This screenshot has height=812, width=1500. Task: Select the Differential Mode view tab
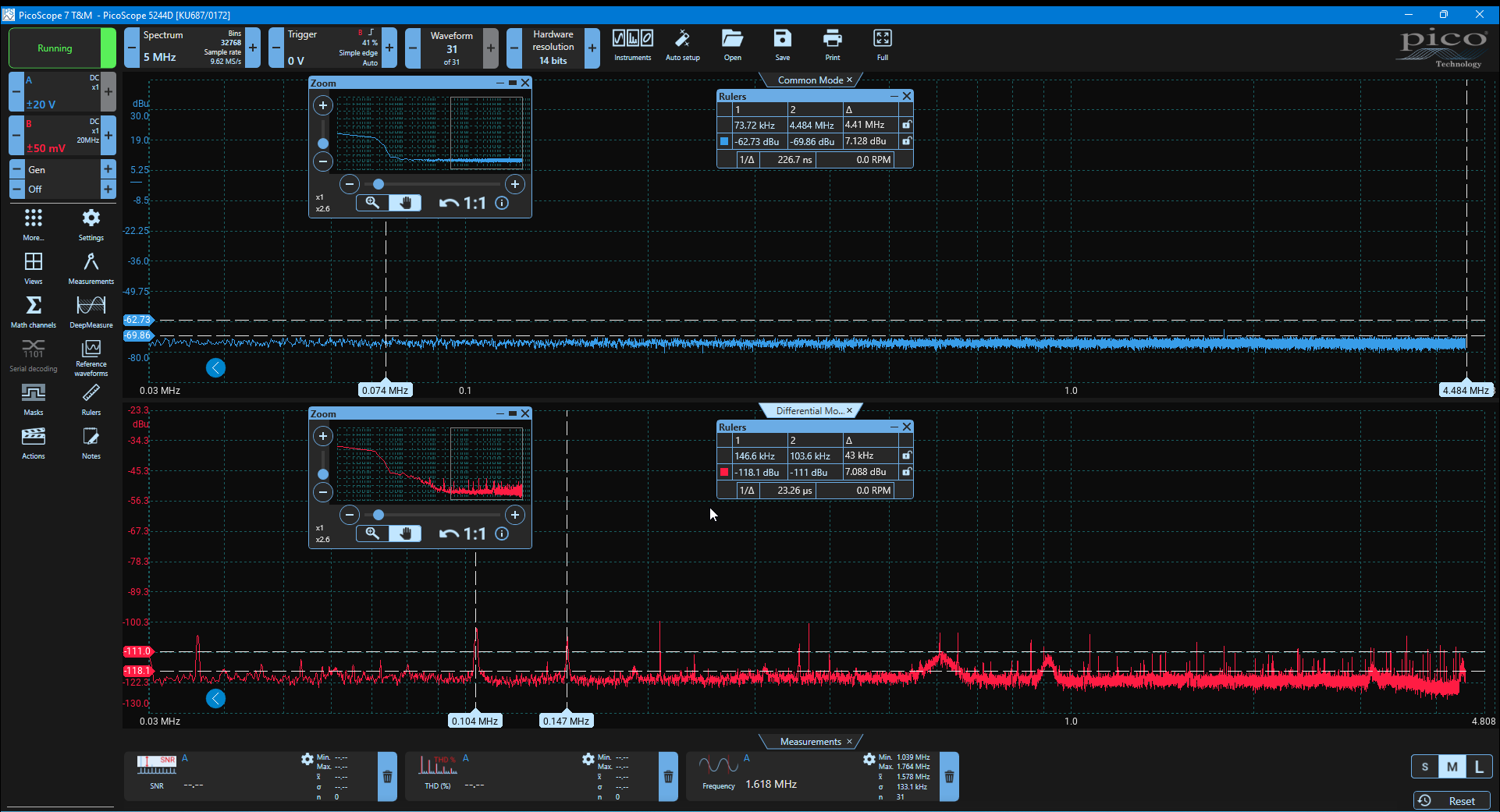[809, 410]
